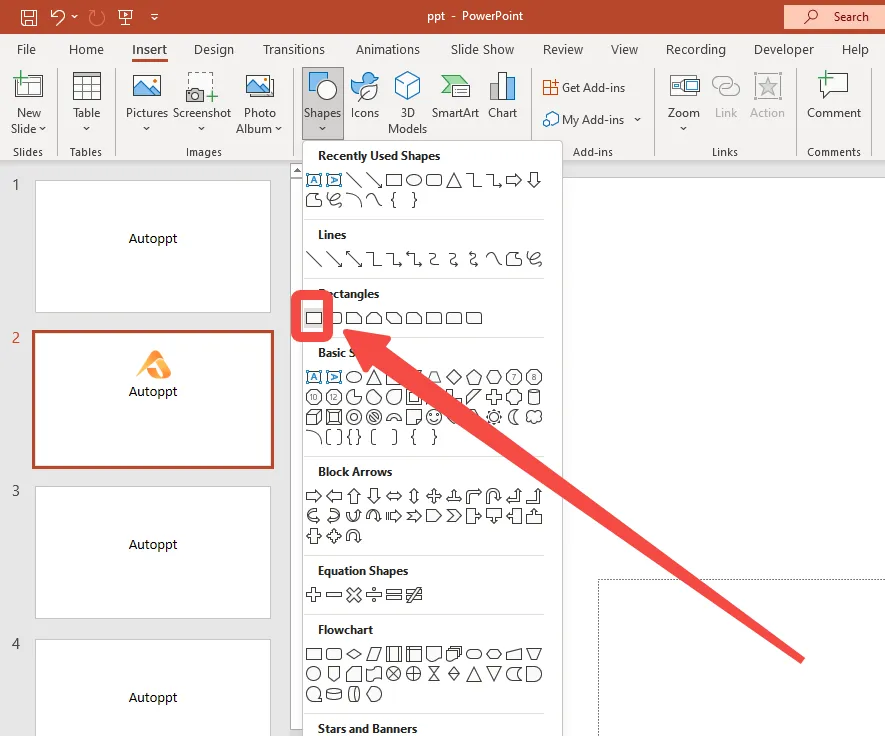
Task: Open the Developer tab
Action: coord(784,50)
